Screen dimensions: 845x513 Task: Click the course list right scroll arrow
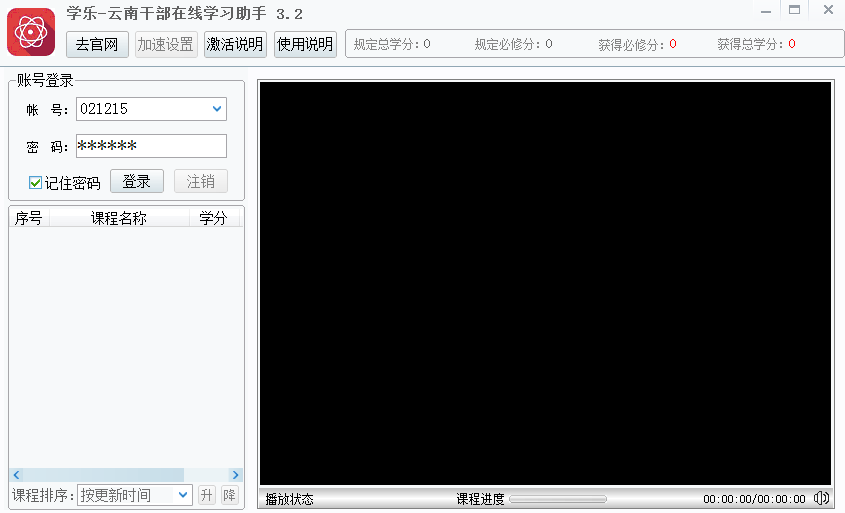coord(235,475)
